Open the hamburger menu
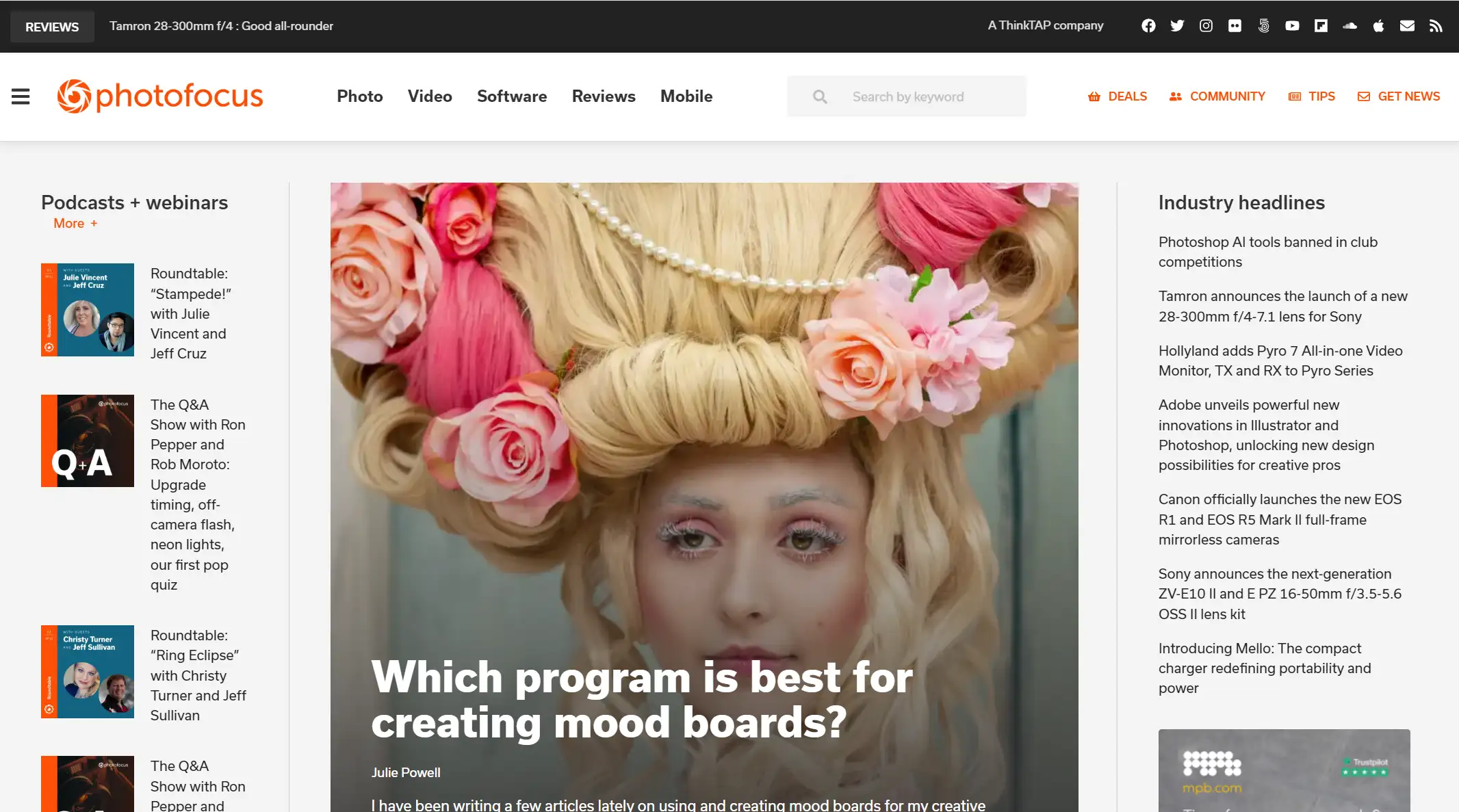The height and width of the screenshot is (812, 1459). [x=21, y=96]
